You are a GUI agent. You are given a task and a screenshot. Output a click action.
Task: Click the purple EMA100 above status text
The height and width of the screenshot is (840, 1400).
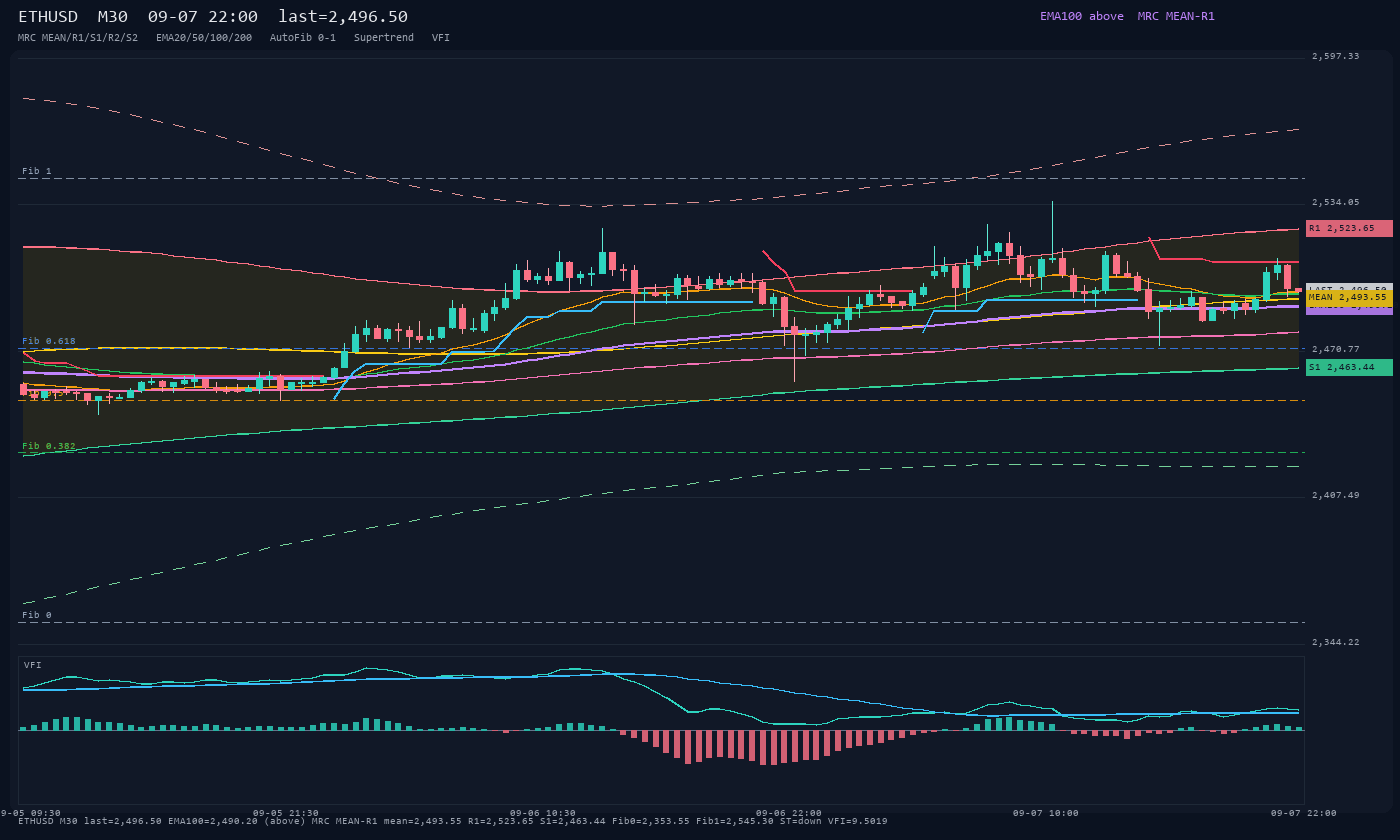point(1081,17)
